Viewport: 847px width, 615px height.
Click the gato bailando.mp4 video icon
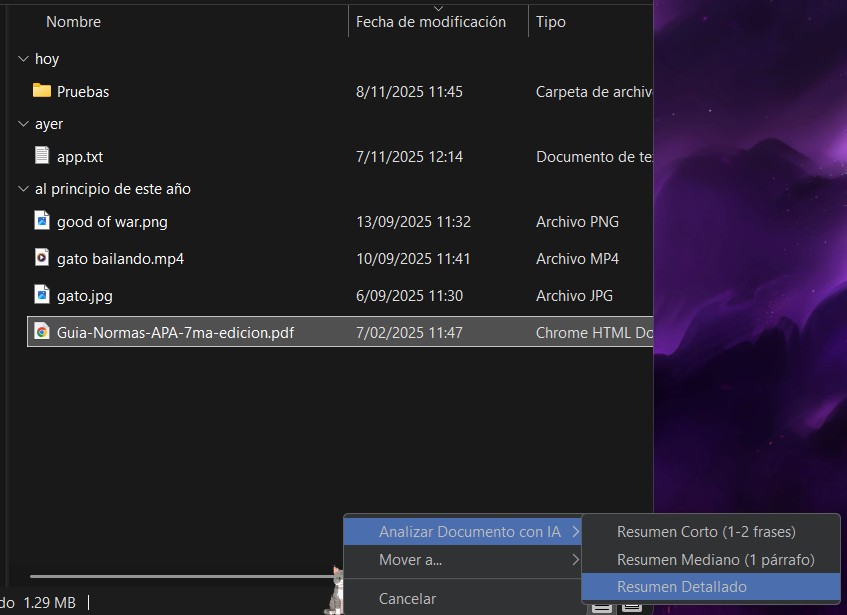41,258
